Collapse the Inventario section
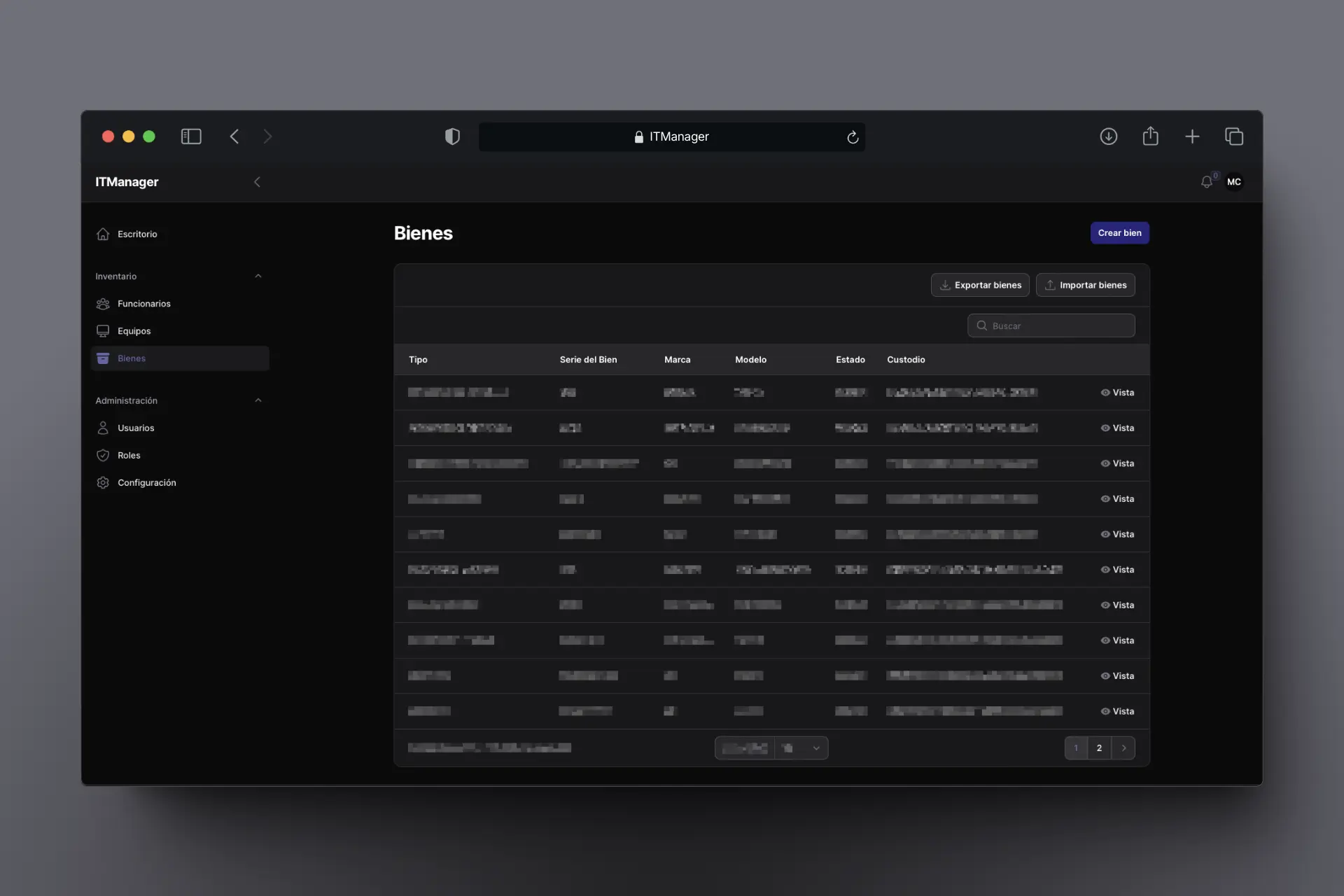This screenshot has height=896, width=1344. click(x=258, y=276)
